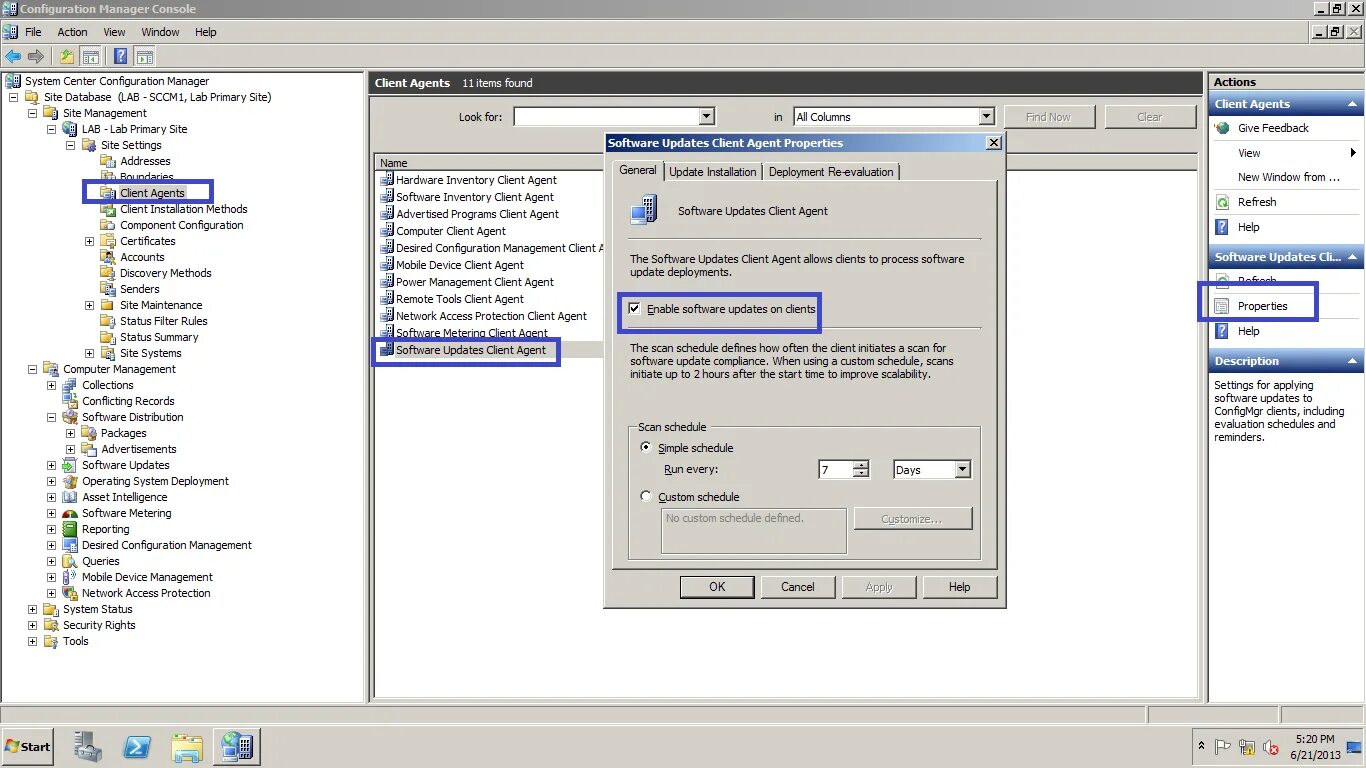Click the Up one level toolbar icon
1366x768 pixels.
point(67,56)
